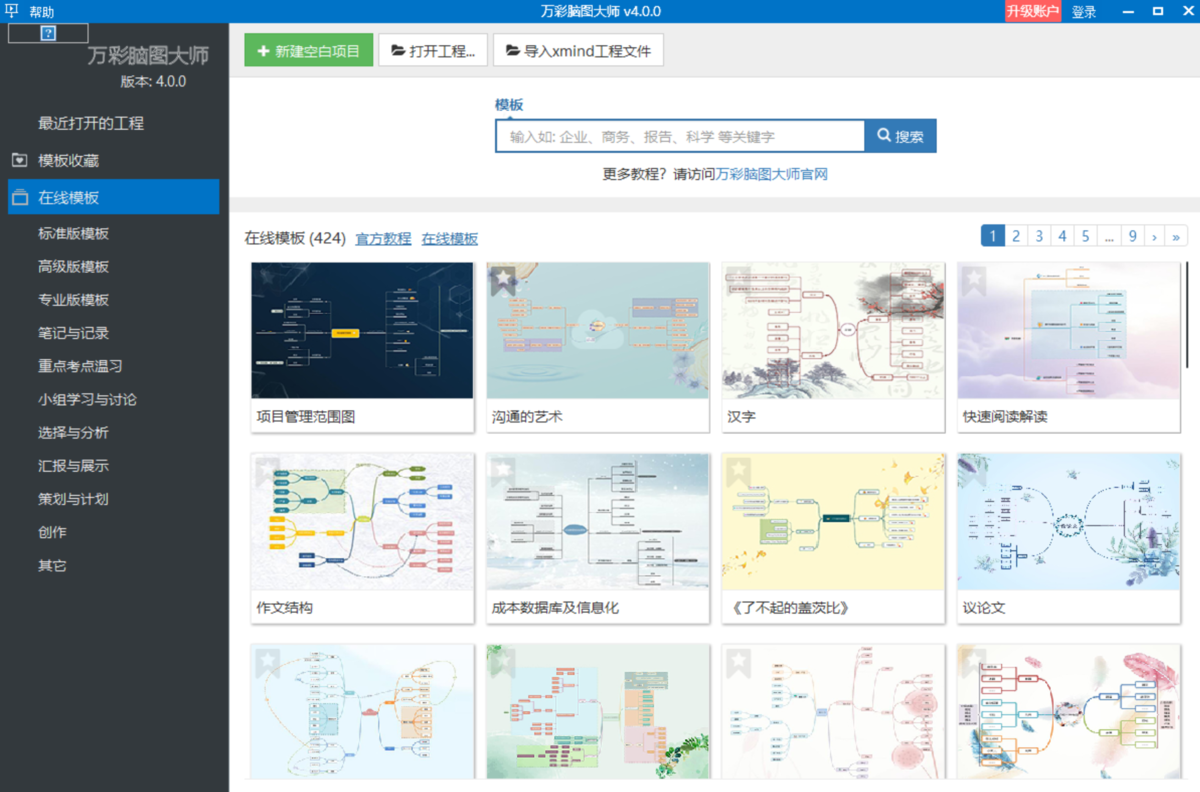Click the app logo icon in title bar
The width and height of the screenshot is (1200, 792).
(x=12, y=11)
